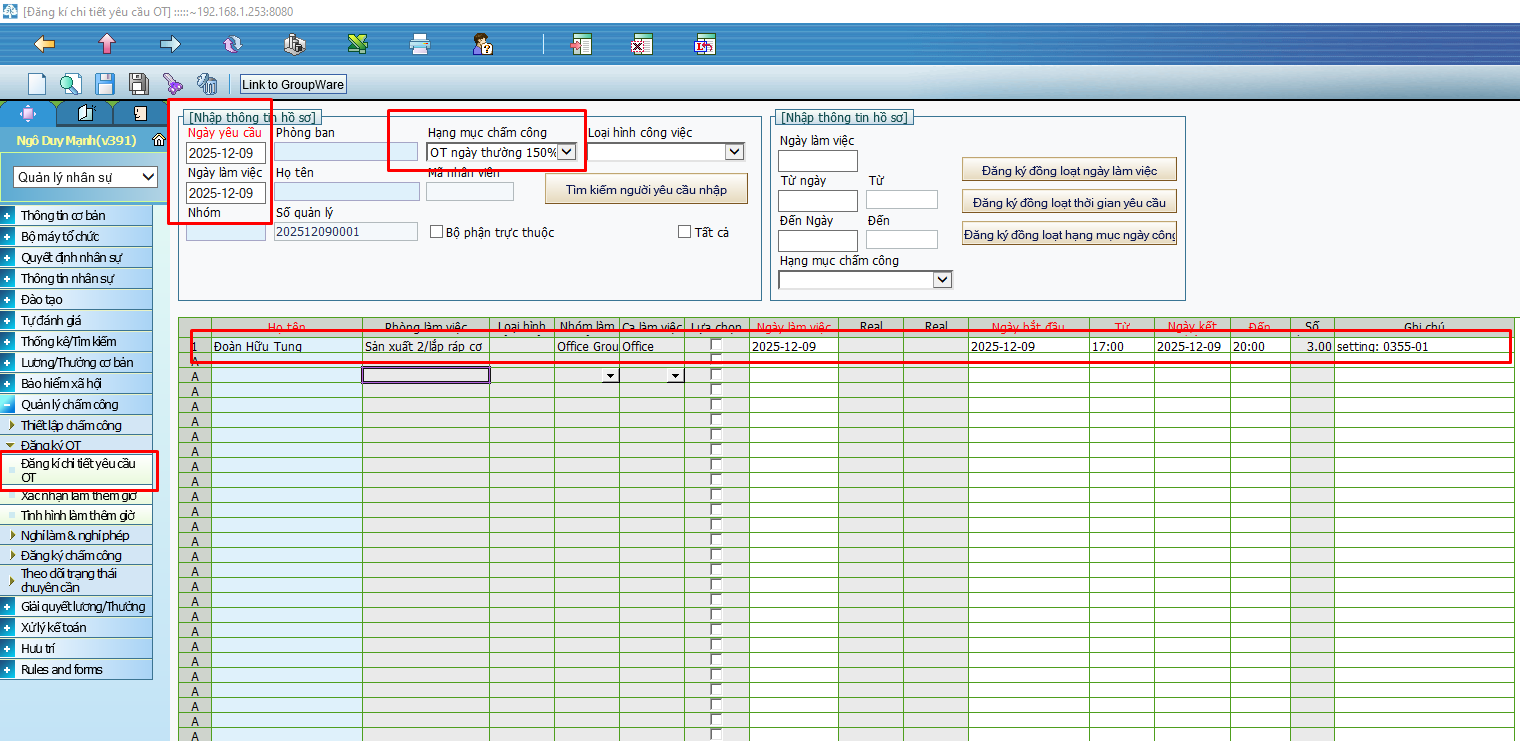Click the magnifier search document icon
This screenshot has height=741, width=1520.
[x=70, y=84]
